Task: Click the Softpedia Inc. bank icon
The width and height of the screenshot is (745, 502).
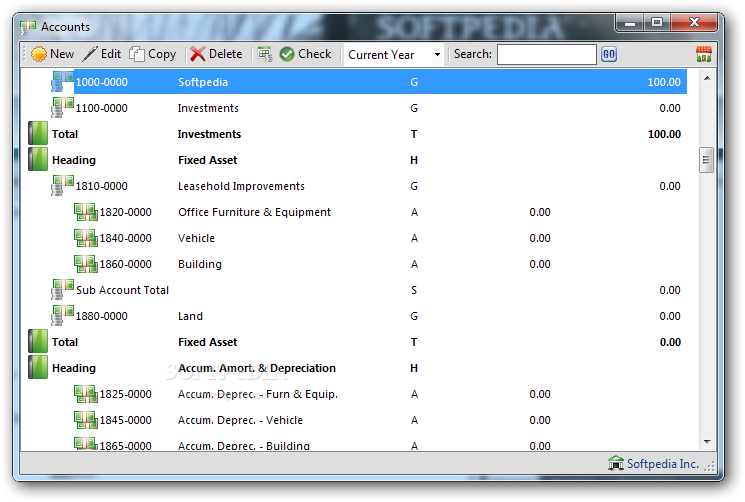Action: click(x=616, y=463)
